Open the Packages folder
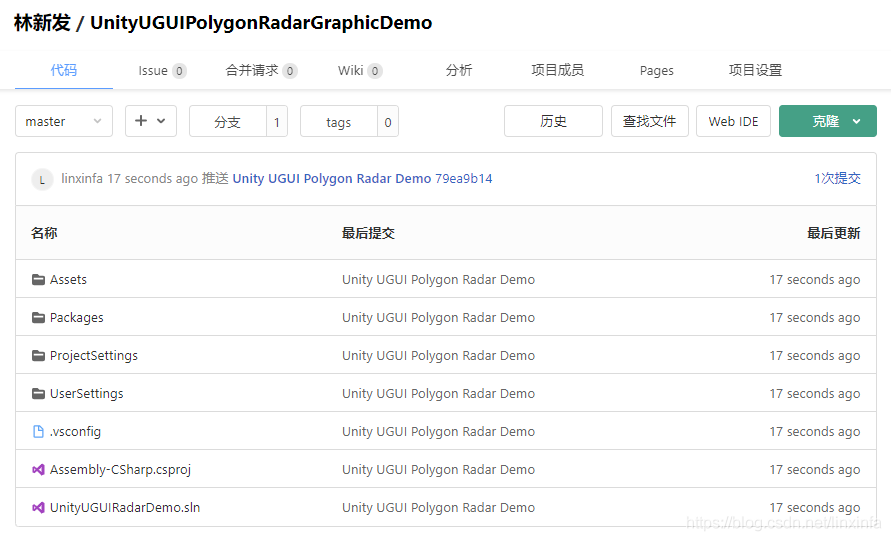The width and height of the screenshot is (891, 541). 77,318
